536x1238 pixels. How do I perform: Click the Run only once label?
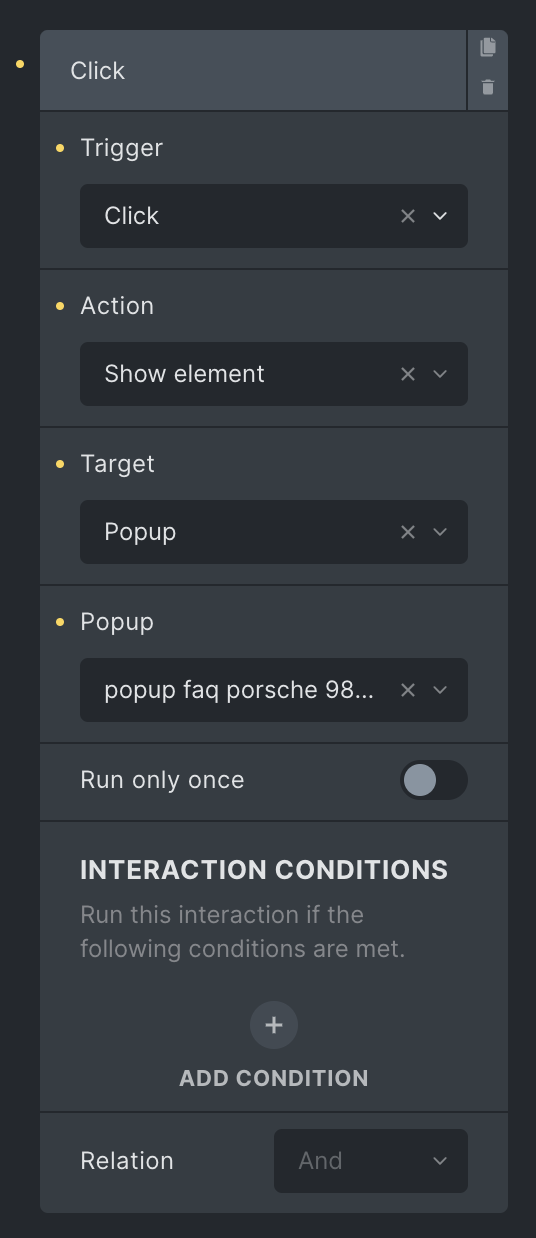(x=162, y=780)
